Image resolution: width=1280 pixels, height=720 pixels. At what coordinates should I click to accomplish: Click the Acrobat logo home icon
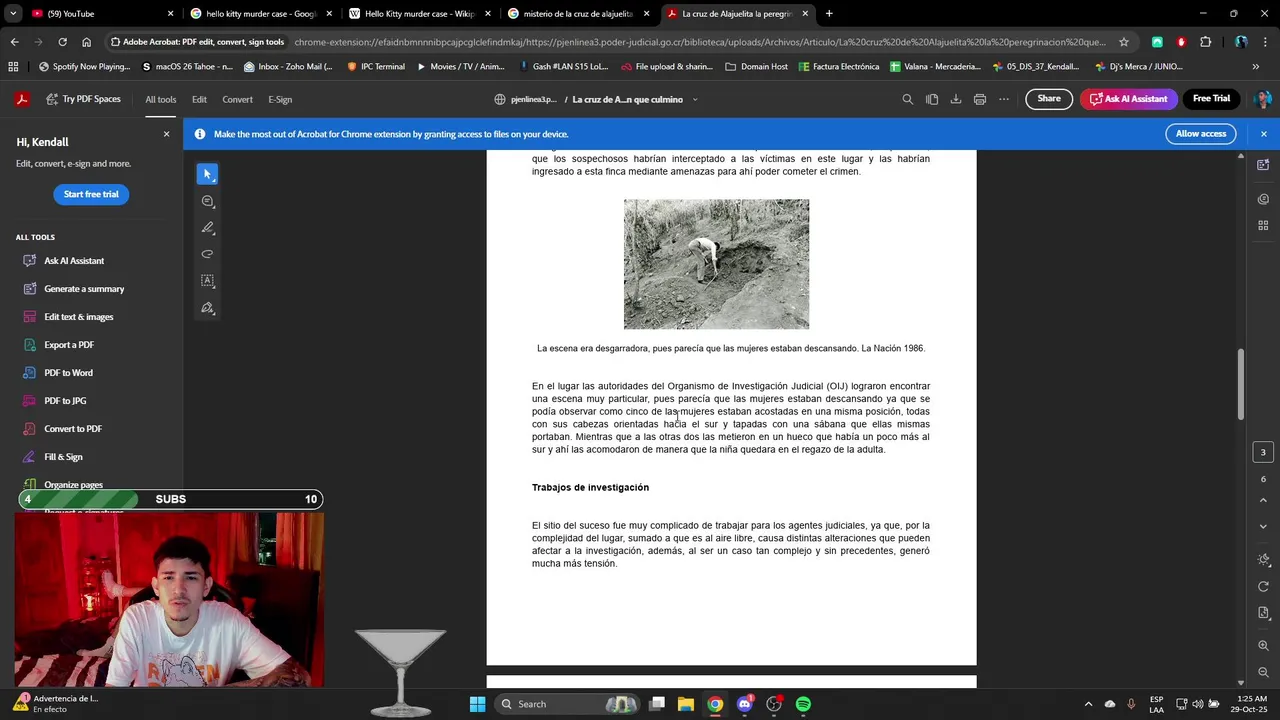click(21, 99)
